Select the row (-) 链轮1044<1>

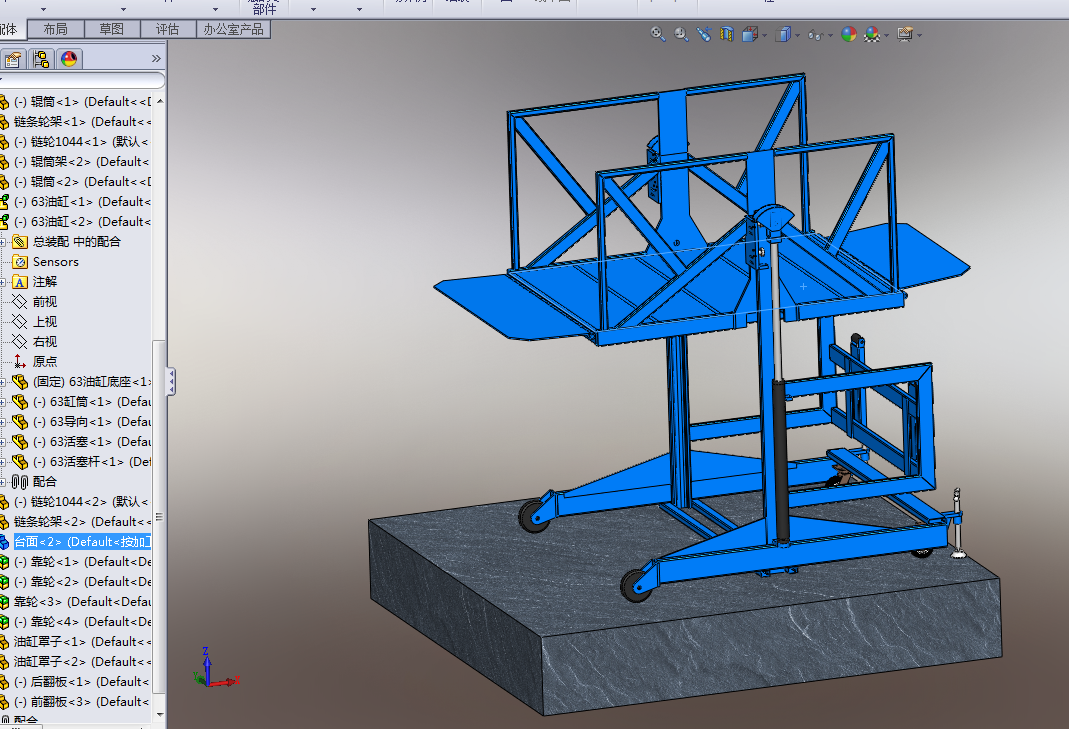click(75, 142)
